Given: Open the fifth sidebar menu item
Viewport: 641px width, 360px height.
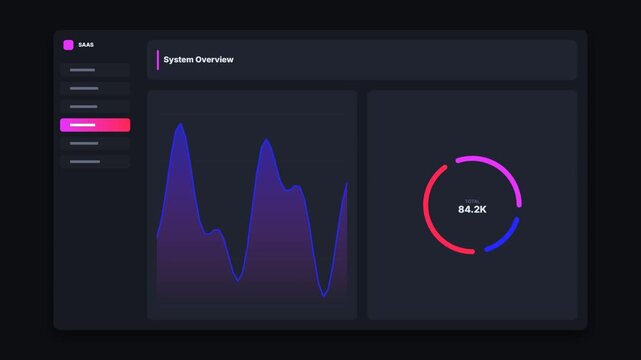Looking at the screenshot, I should click(x=95, y=143).
